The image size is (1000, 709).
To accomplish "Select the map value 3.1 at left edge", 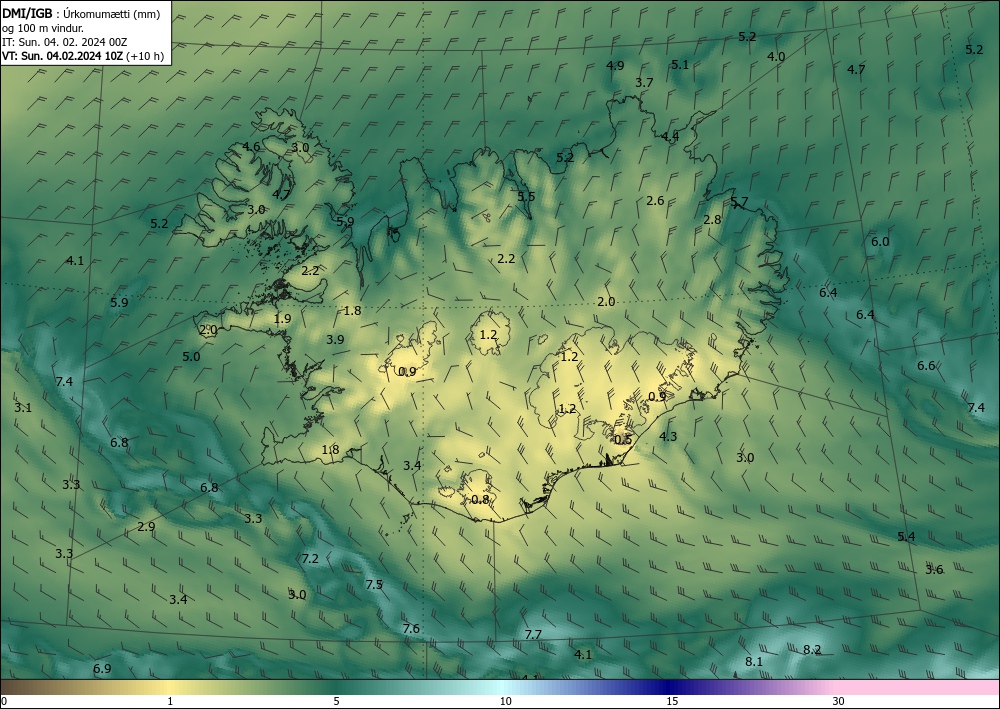I will tap(23, 407).
